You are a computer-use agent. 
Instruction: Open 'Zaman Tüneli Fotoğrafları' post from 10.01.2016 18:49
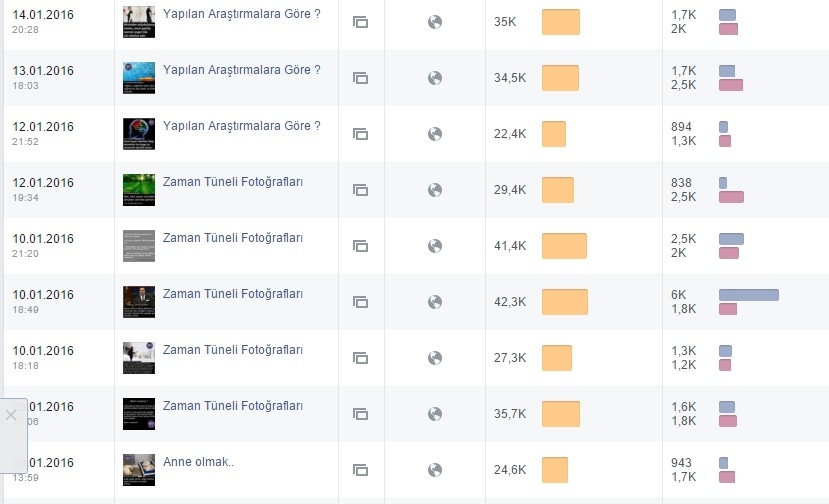point(233,294)
